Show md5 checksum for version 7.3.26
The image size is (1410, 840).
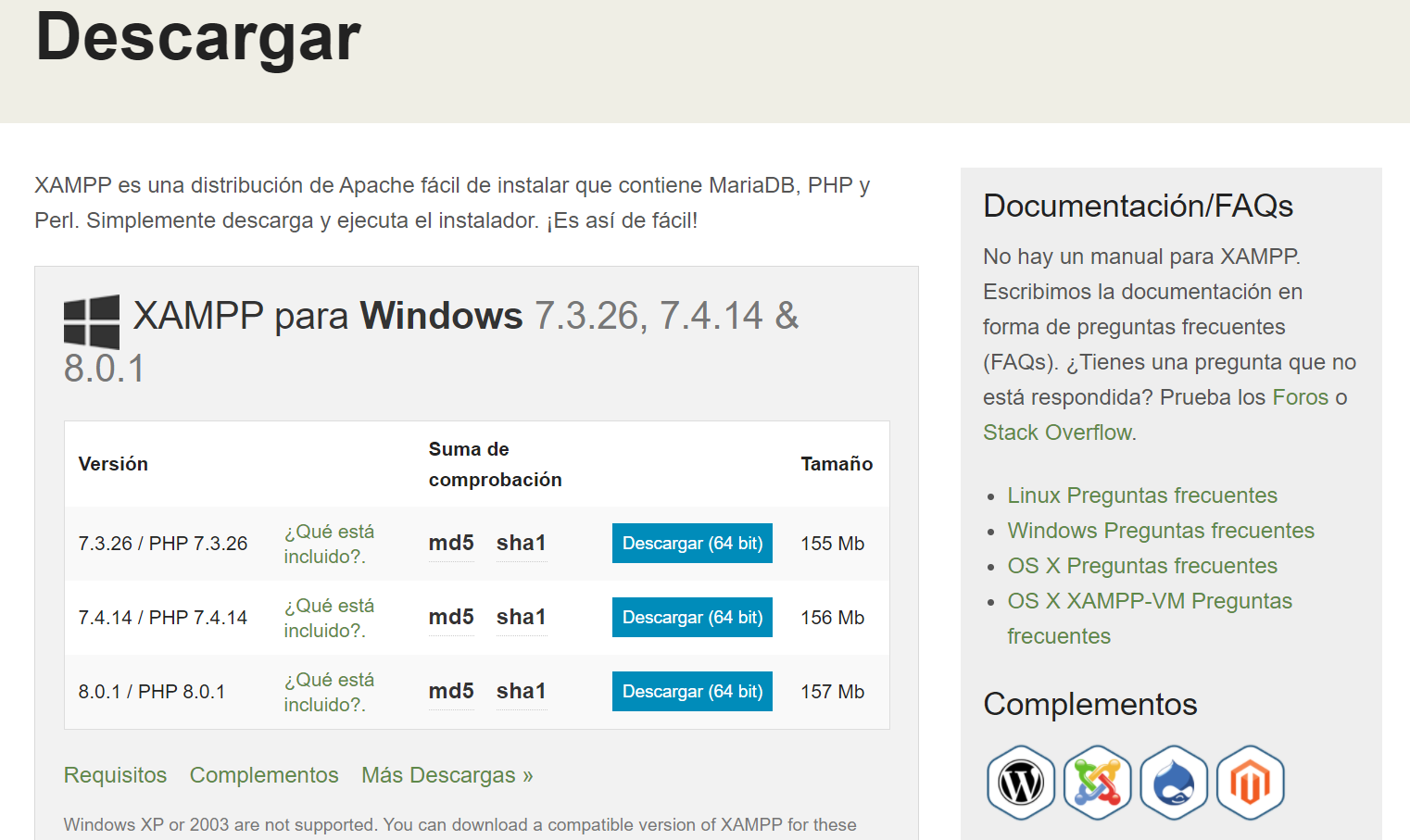451,544
